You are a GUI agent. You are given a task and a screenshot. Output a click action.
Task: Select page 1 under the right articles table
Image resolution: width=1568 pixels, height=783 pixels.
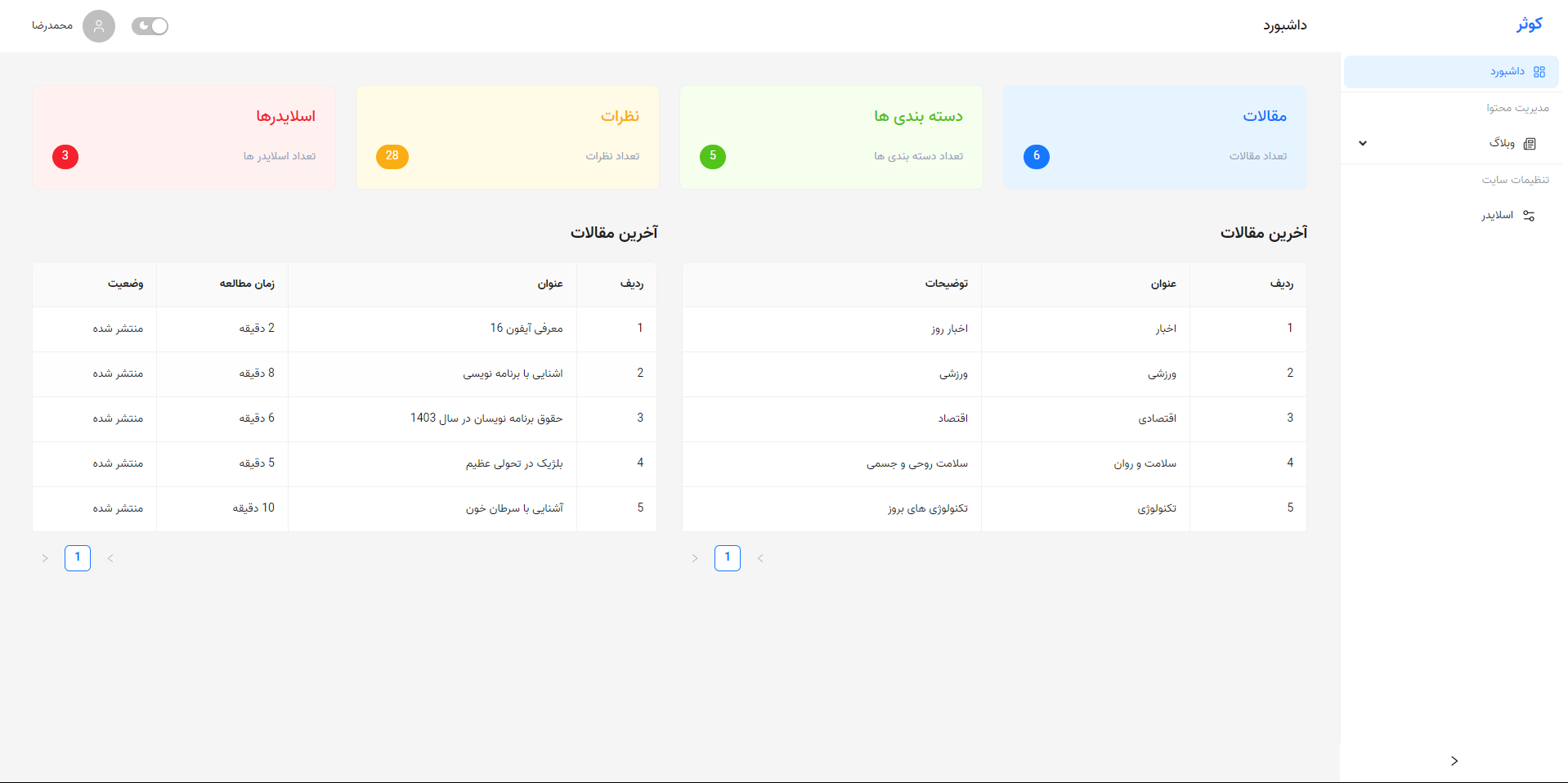coord(727,557)
